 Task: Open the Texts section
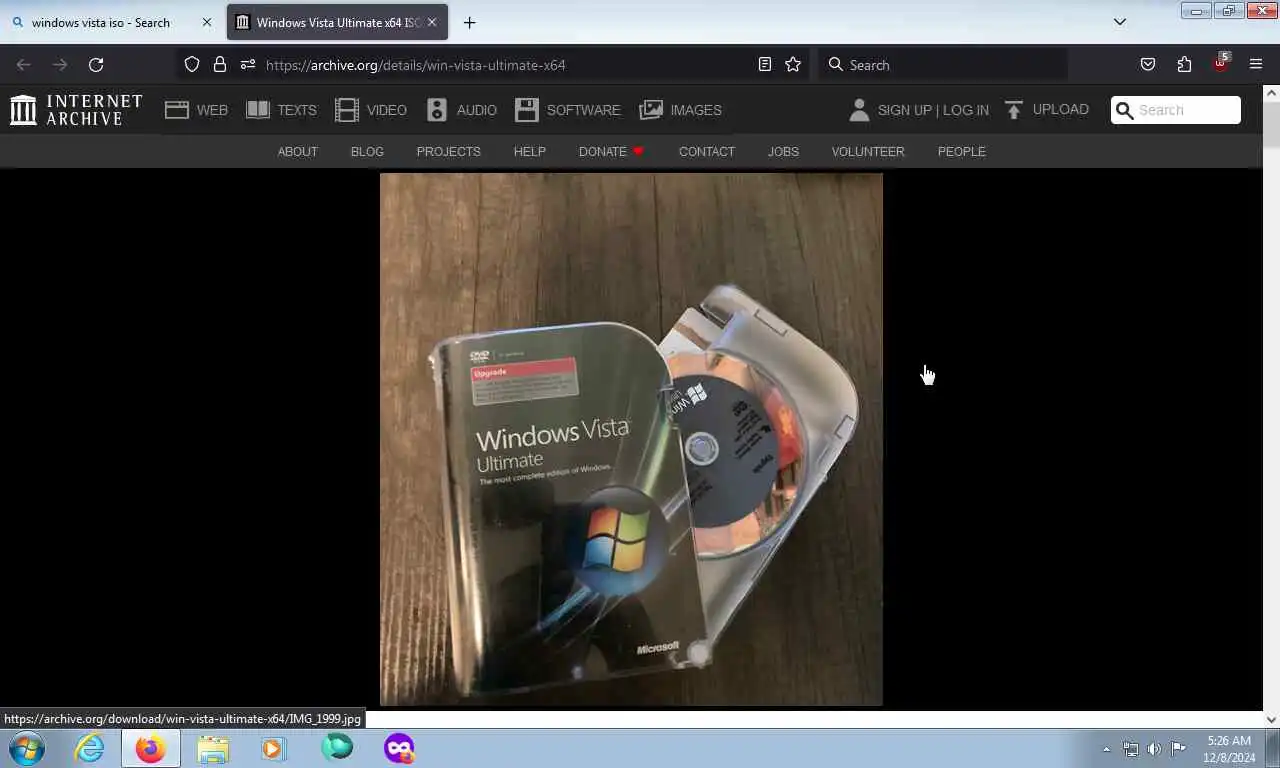(281, 110)
